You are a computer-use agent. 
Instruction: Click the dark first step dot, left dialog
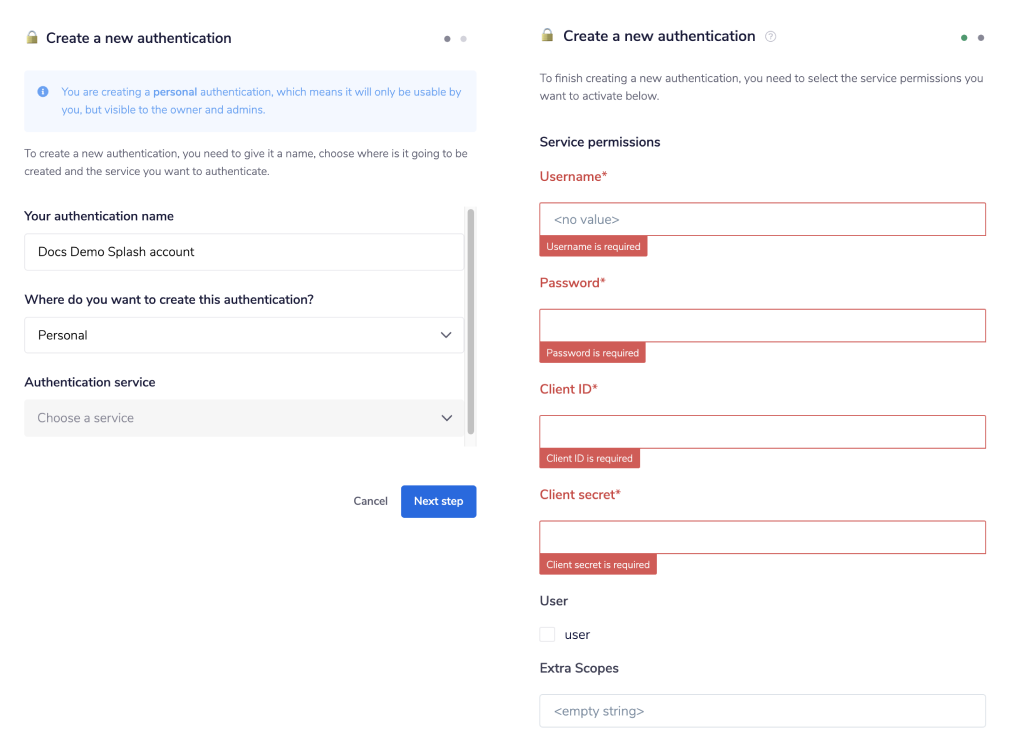click(x=447, y=39)
